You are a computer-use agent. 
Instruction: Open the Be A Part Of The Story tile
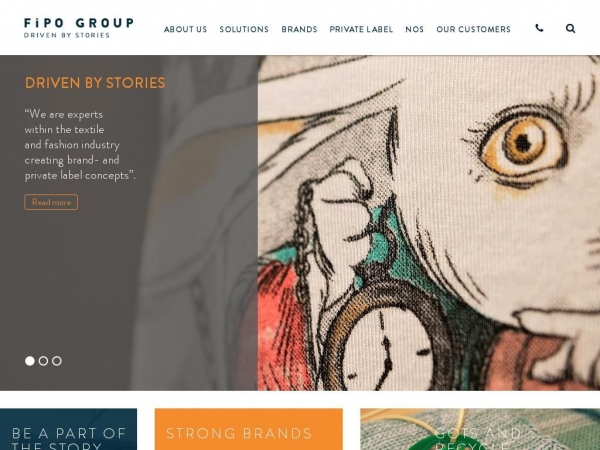(x=68, y=429)
